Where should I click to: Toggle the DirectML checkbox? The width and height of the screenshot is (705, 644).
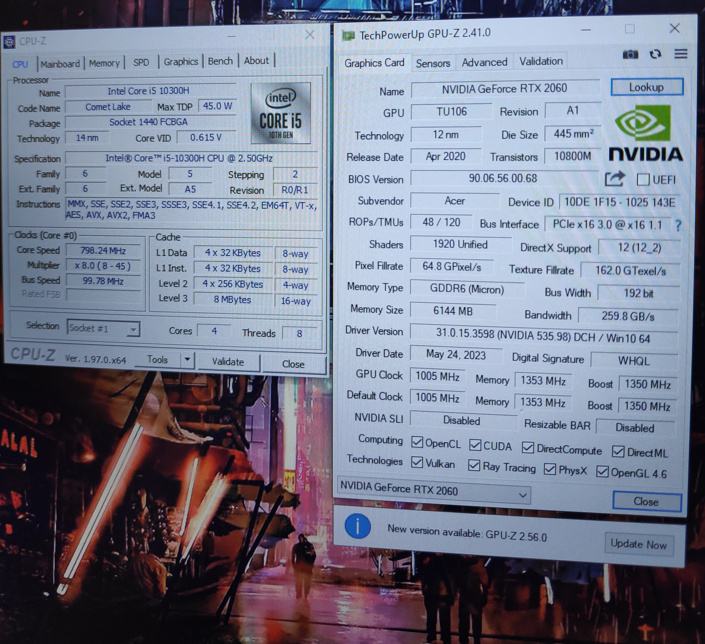(x=618, y=452)
